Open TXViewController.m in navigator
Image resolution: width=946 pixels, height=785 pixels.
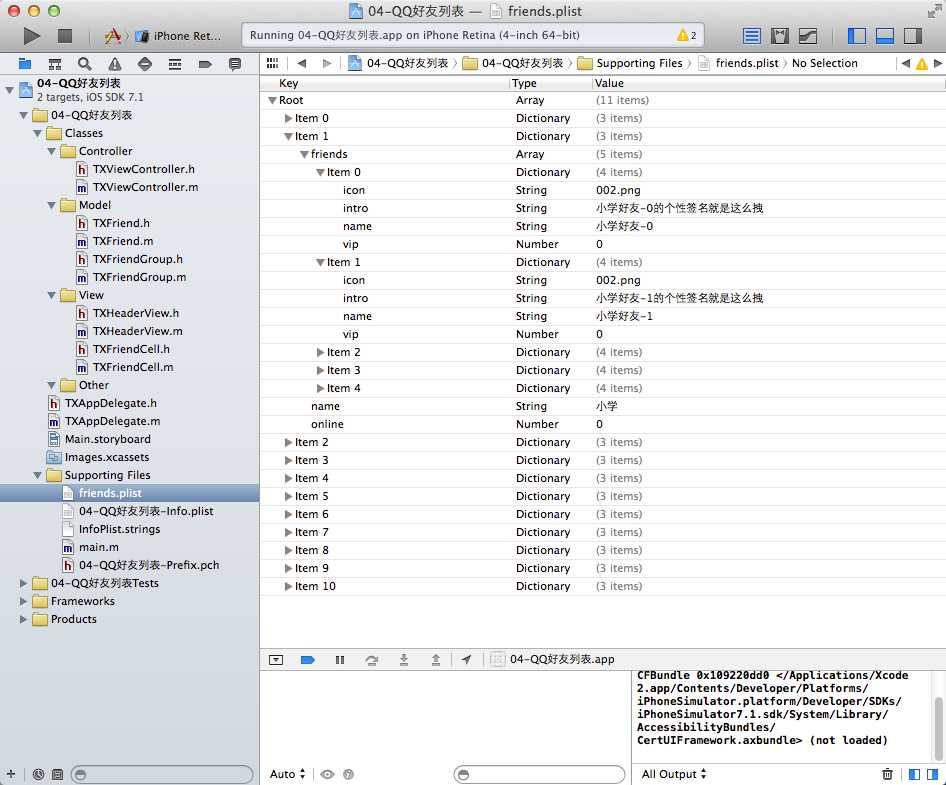click(145, 188)
